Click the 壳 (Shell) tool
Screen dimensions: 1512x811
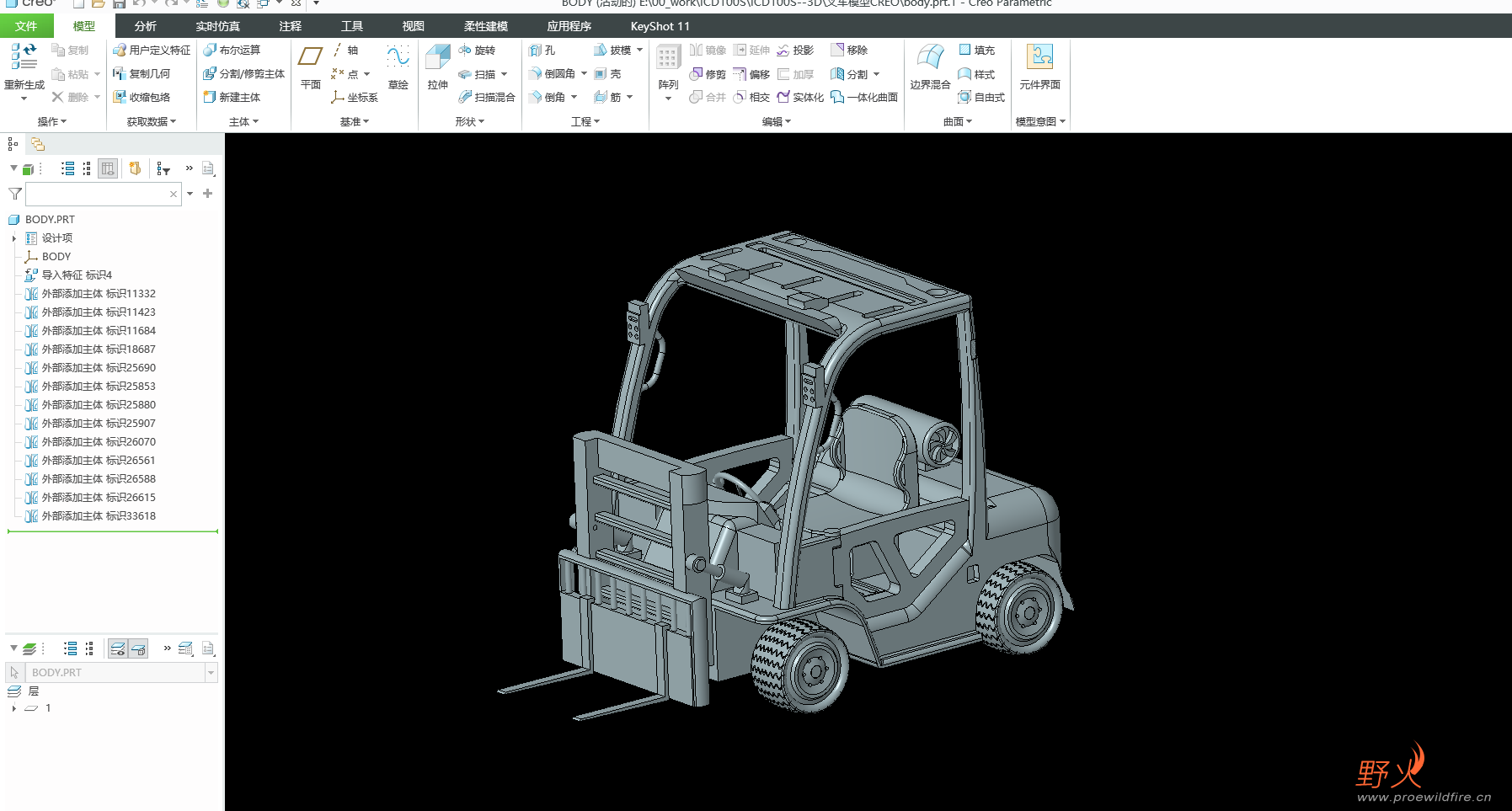(607, 74)
